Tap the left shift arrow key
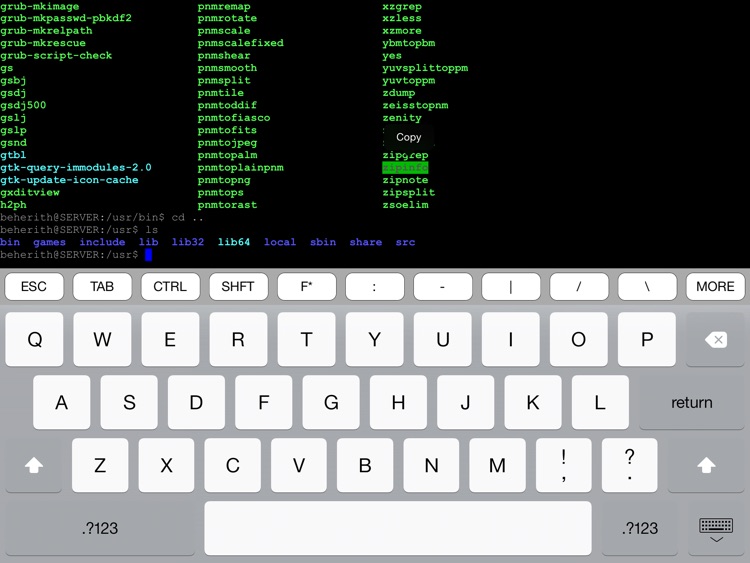This screenshot has width=750, height=563. 34,465
